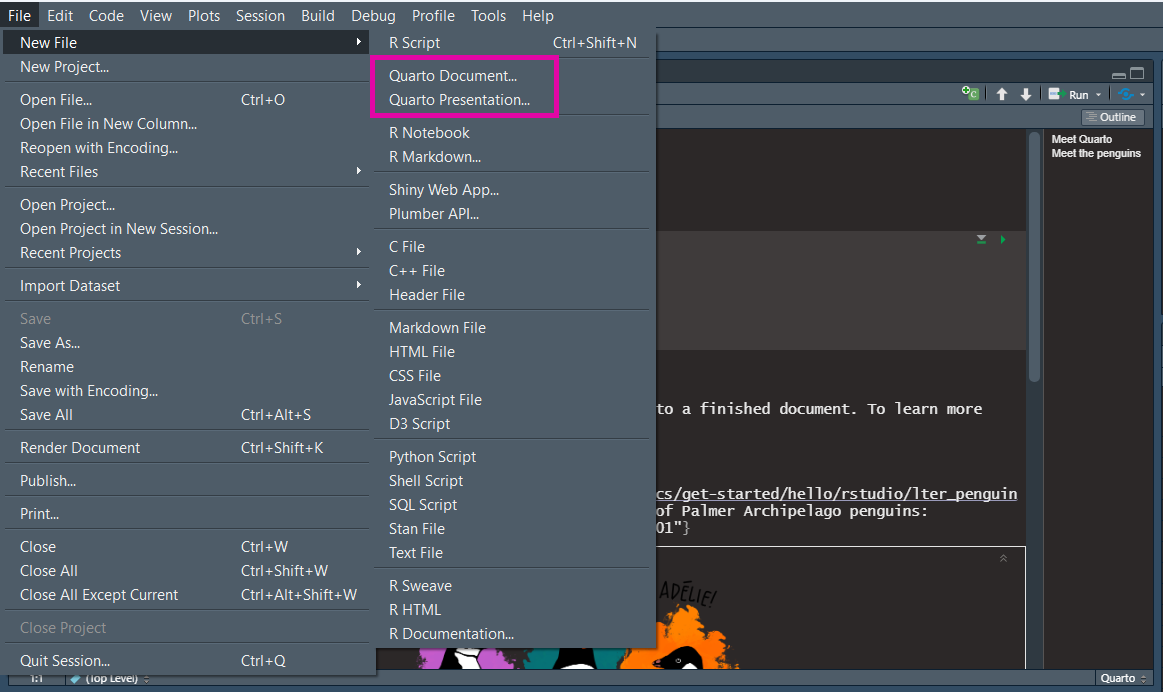Run current chunk with green play arrow
The height and width of the screenshot is (692, 1163).
click(x=1003, y=239)
